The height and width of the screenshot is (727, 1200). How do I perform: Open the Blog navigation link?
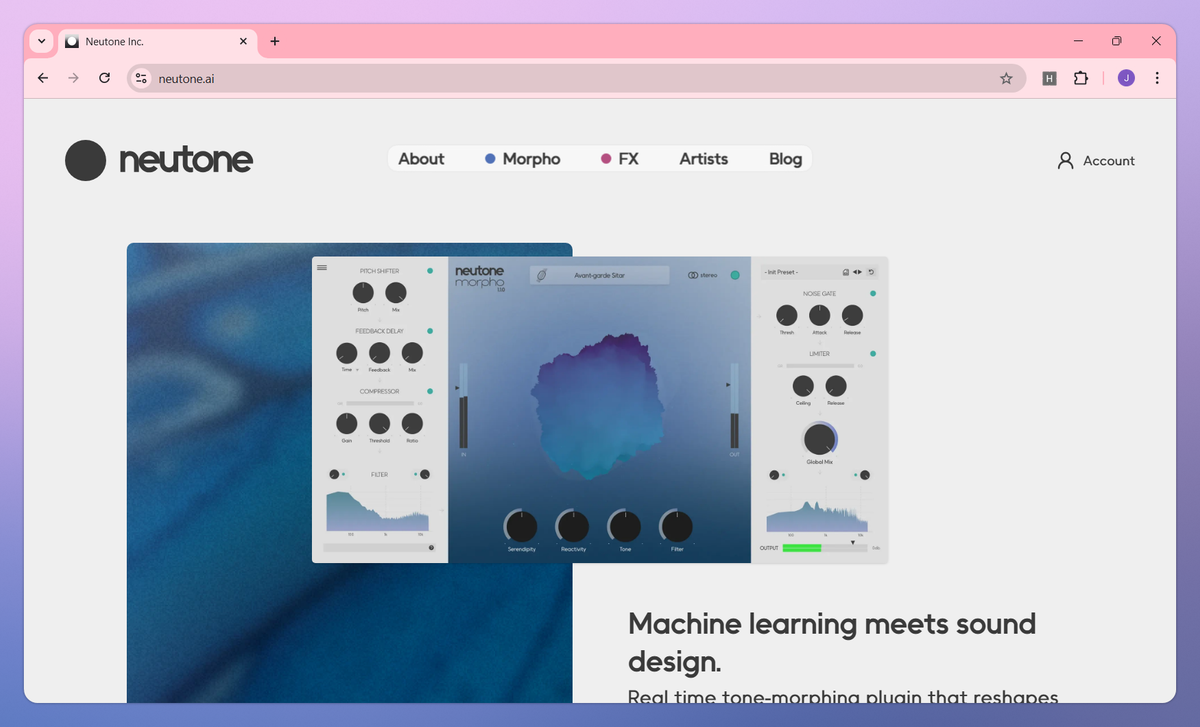click(786, 159)
